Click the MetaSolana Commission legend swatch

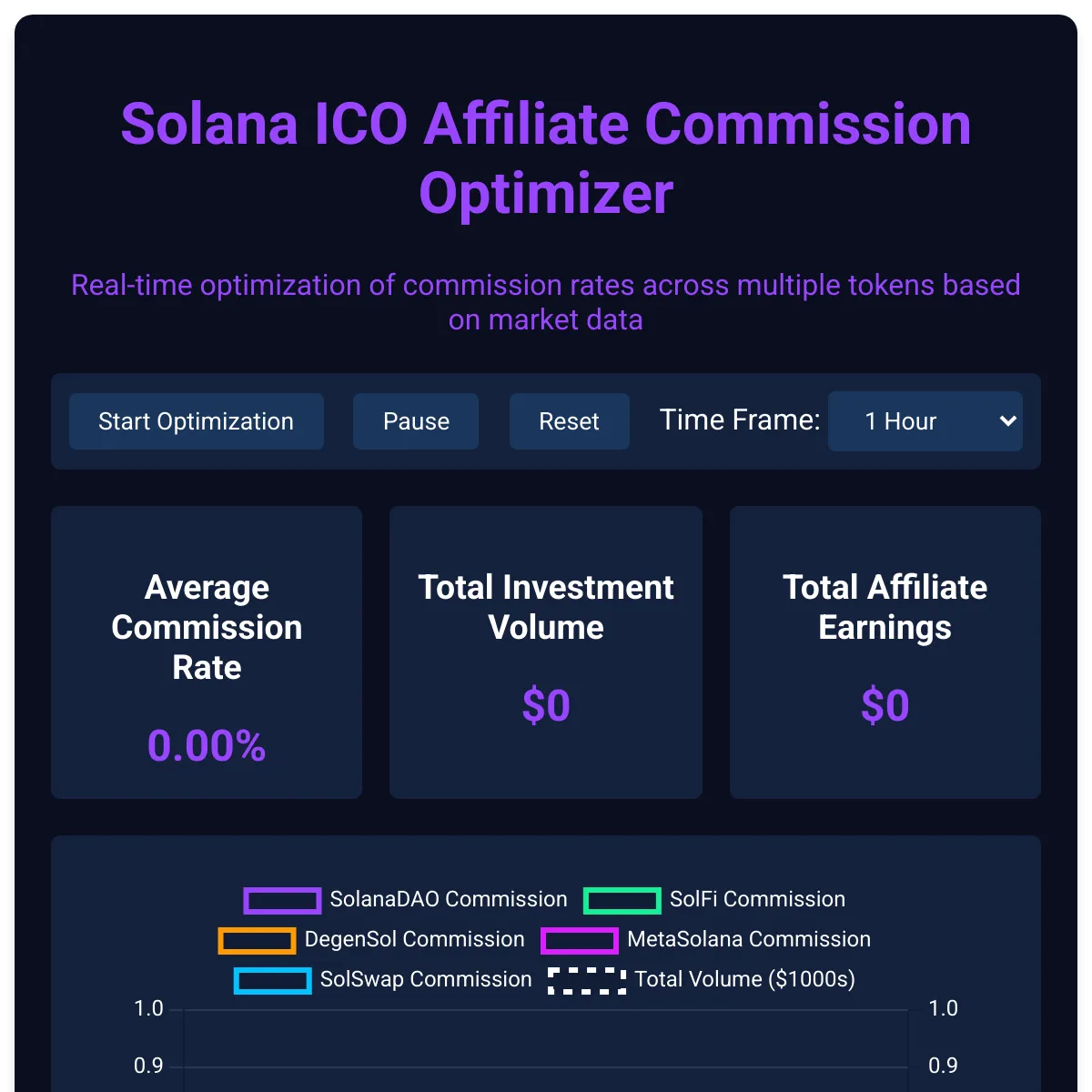(x=580, y=940)
